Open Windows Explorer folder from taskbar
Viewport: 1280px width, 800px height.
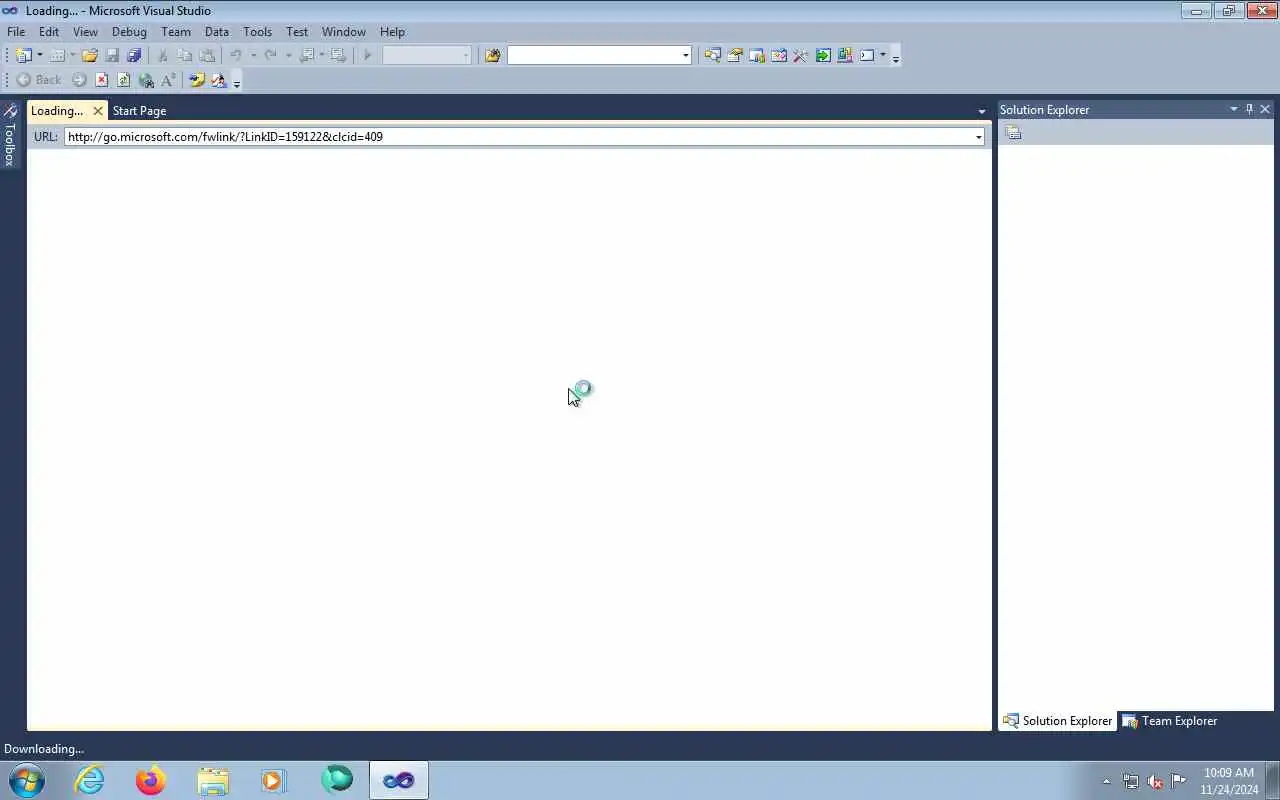point(213,780)
